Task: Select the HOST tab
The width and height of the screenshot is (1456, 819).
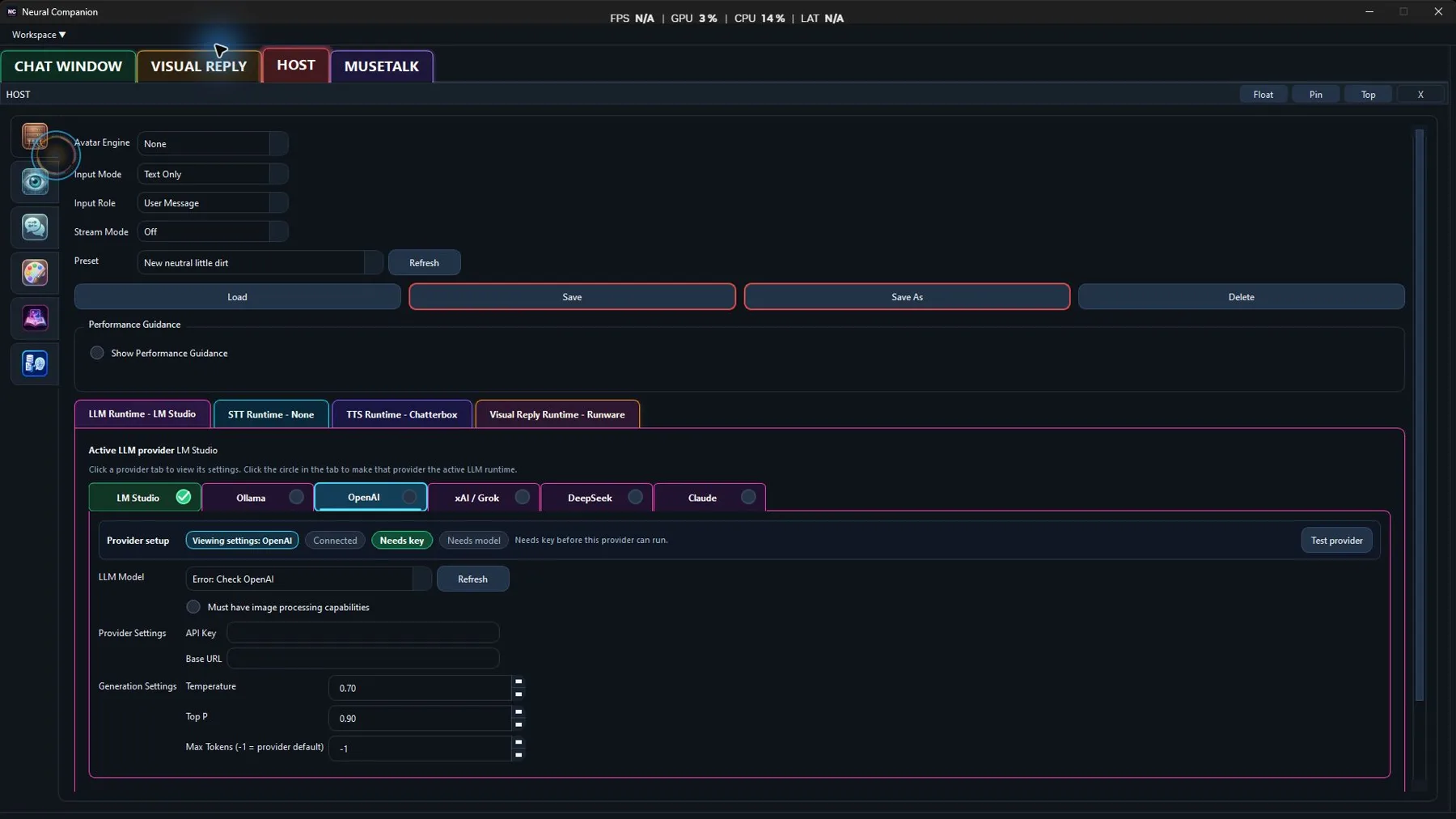Action: tap(296, 65)
